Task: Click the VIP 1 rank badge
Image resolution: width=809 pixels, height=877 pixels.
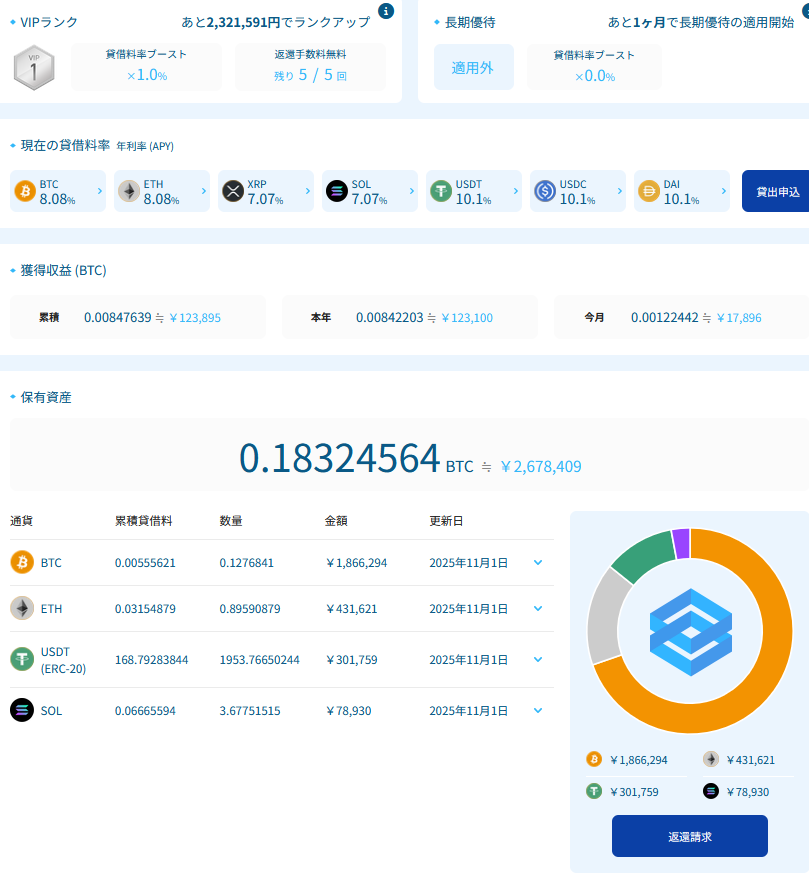Action: point(33,68)
